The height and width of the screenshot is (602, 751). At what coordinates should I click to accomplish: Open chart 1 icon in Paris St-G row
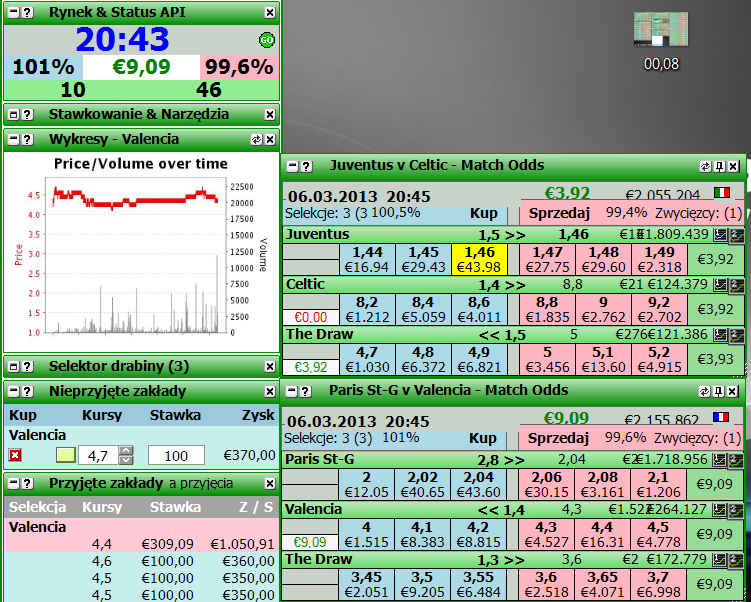pyautogui.click(x=719, y=460)
